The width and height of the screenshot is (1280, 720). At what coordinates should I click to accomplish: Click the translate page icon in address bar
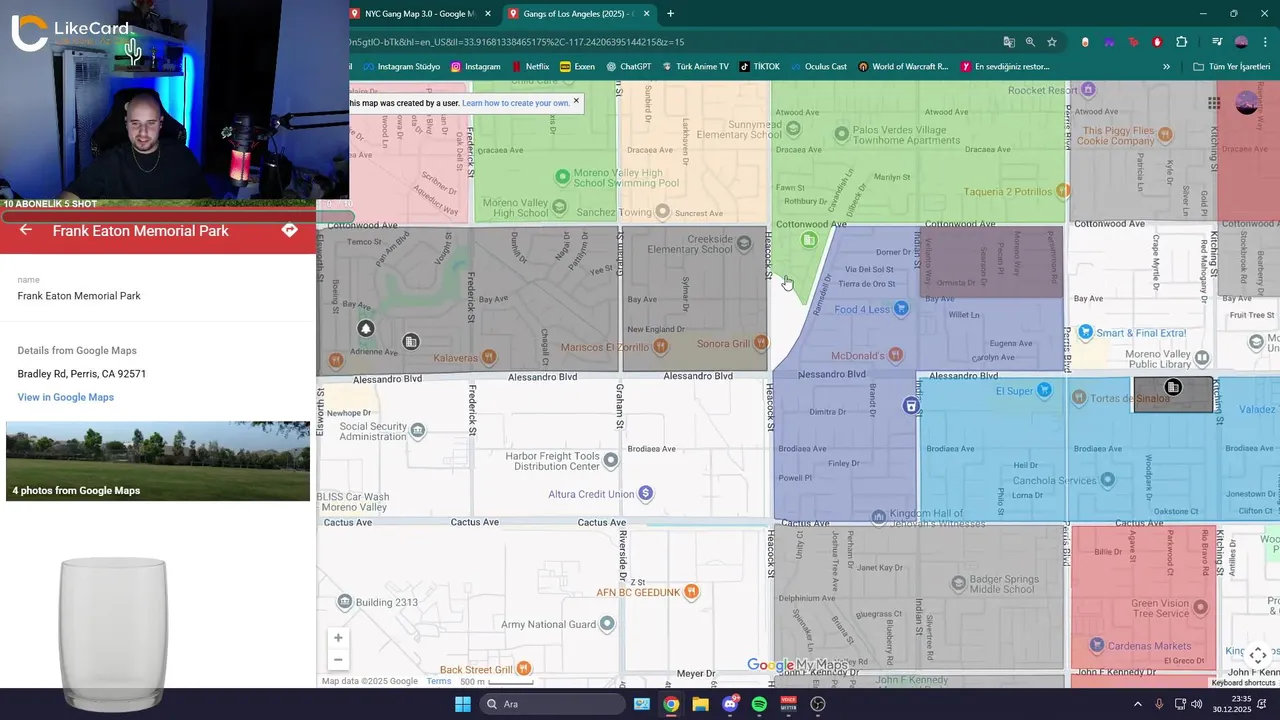[1009, 42]
